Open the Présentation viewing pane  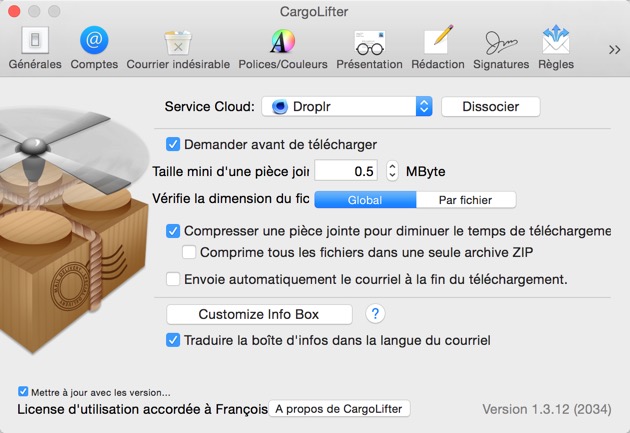[x=369, y=47]
